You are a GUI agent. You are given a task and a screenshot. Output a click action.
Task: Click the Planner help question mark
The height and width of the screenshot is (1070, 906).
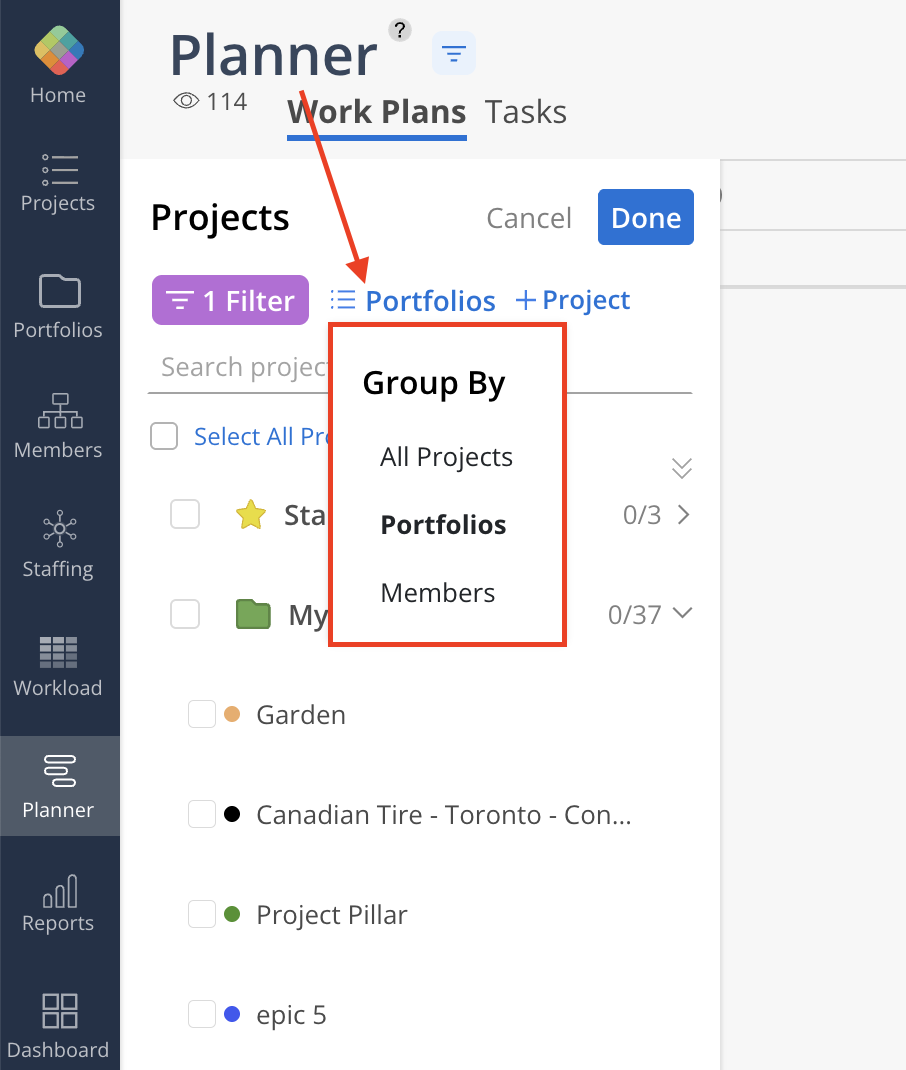[x=399, y=30]
